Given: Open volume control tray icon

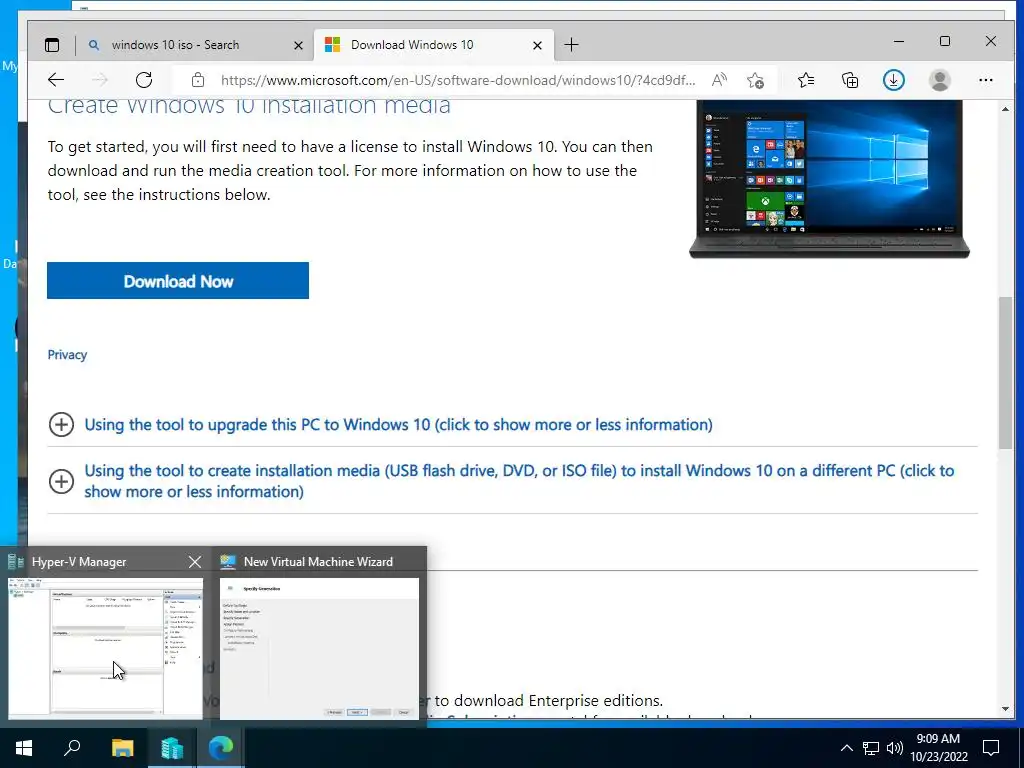Looking at the screenshot, I should (895, 748).
